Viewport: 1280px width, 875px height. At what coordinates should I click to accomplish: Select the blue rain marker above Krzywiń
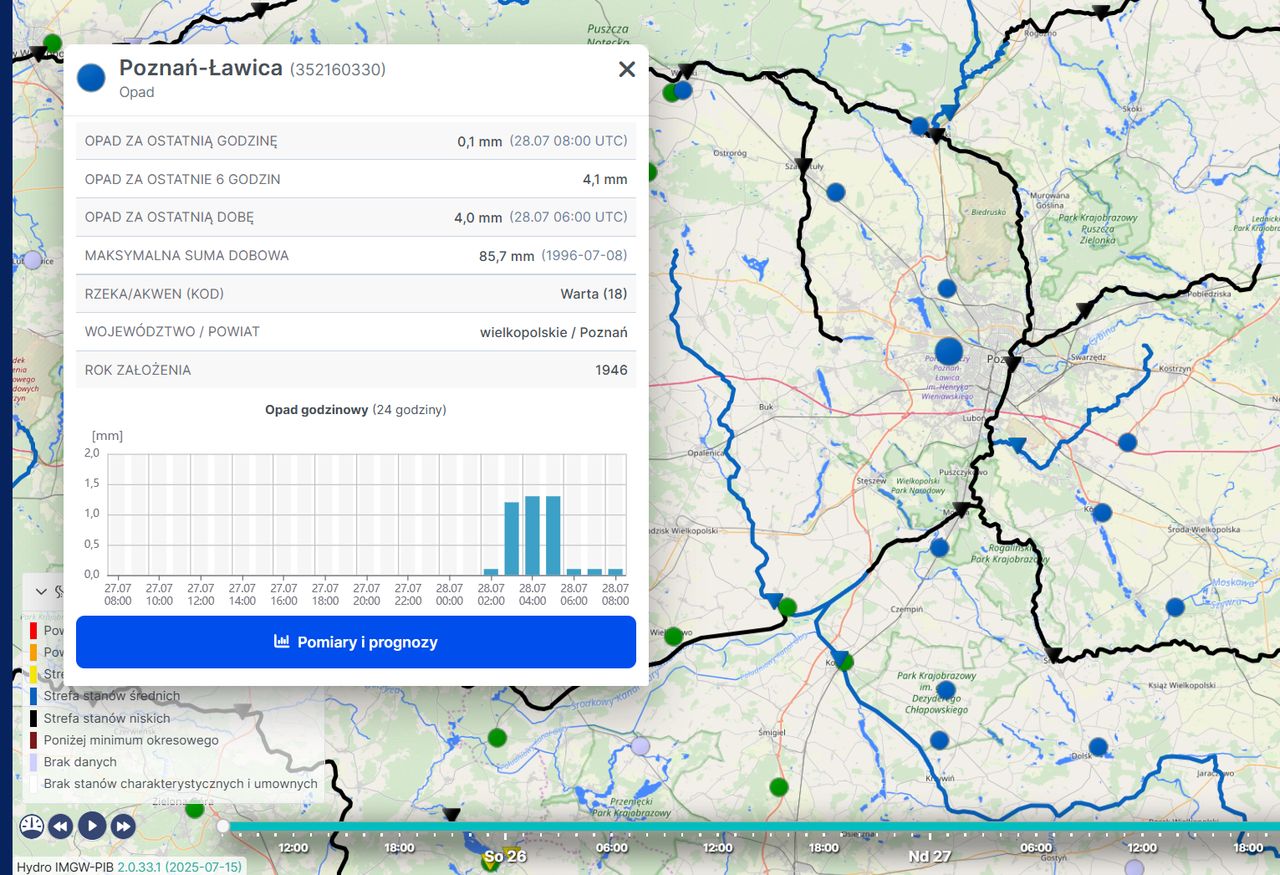point(939,740)
